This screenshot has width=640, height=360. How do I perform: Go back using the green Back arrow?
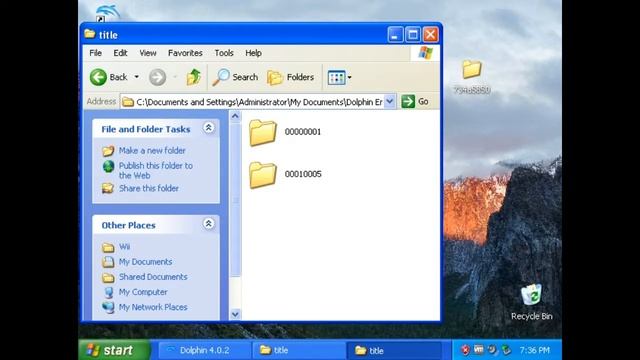pos(98,77)
